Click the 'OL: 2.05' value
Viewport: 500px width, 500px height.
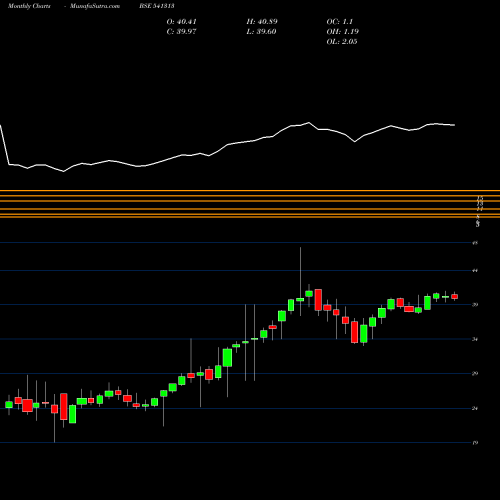click(x=342, y=42)
